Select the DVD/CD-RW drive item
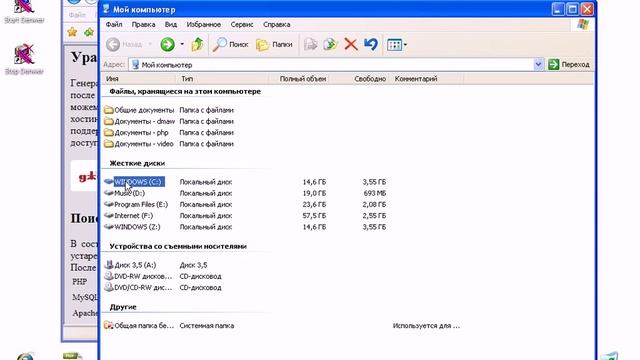Viewport: 640px width, 360px height. click(x=138, y=287)
